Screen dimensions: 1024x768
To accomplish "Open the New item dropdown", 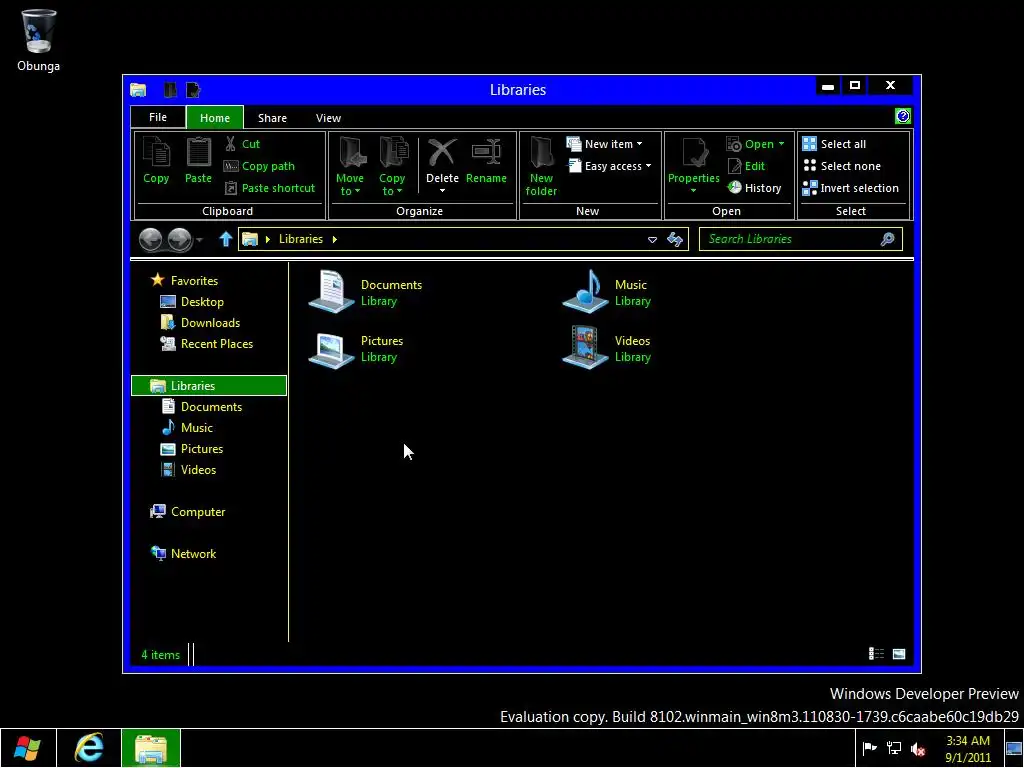I will pos(605,144).
